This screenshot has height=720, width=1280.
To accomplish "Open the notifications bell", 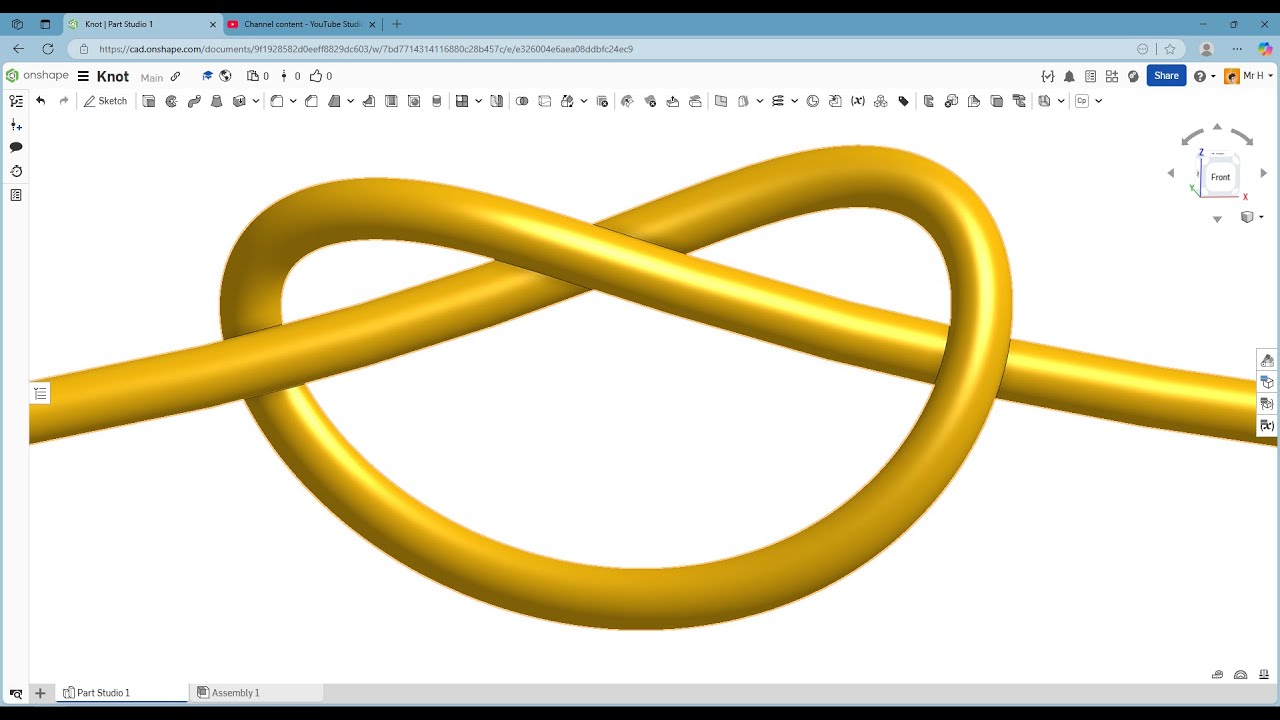I will coord(1069,76).
